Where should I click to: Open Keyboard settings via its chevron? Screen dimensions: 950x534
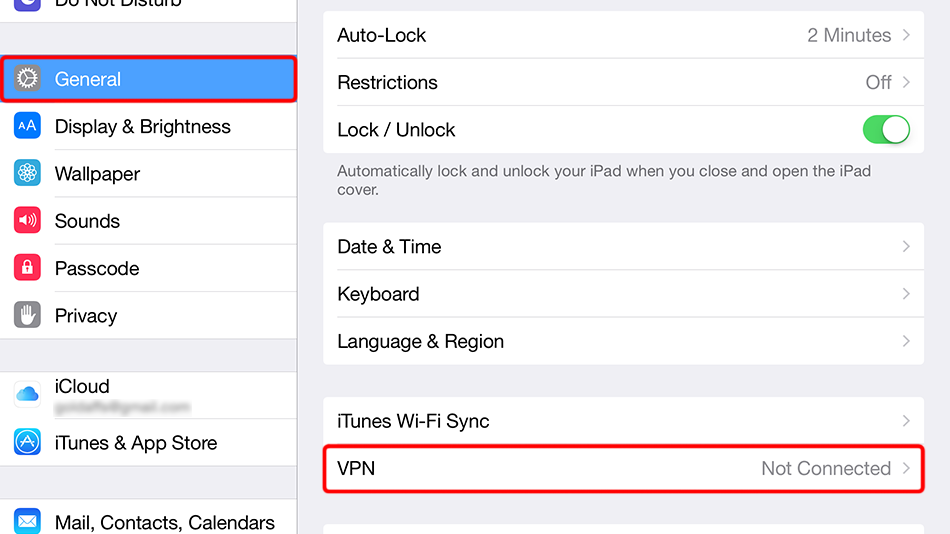pyautogui.click(x=906, y=294)
